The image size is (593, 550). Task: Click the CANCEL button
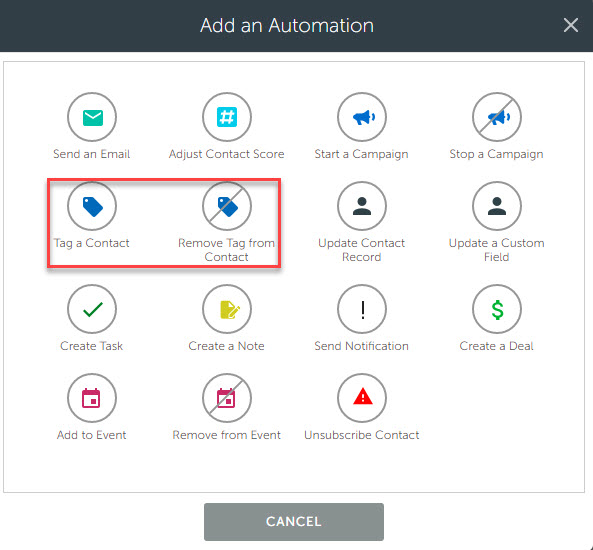[x=294, y=522]
